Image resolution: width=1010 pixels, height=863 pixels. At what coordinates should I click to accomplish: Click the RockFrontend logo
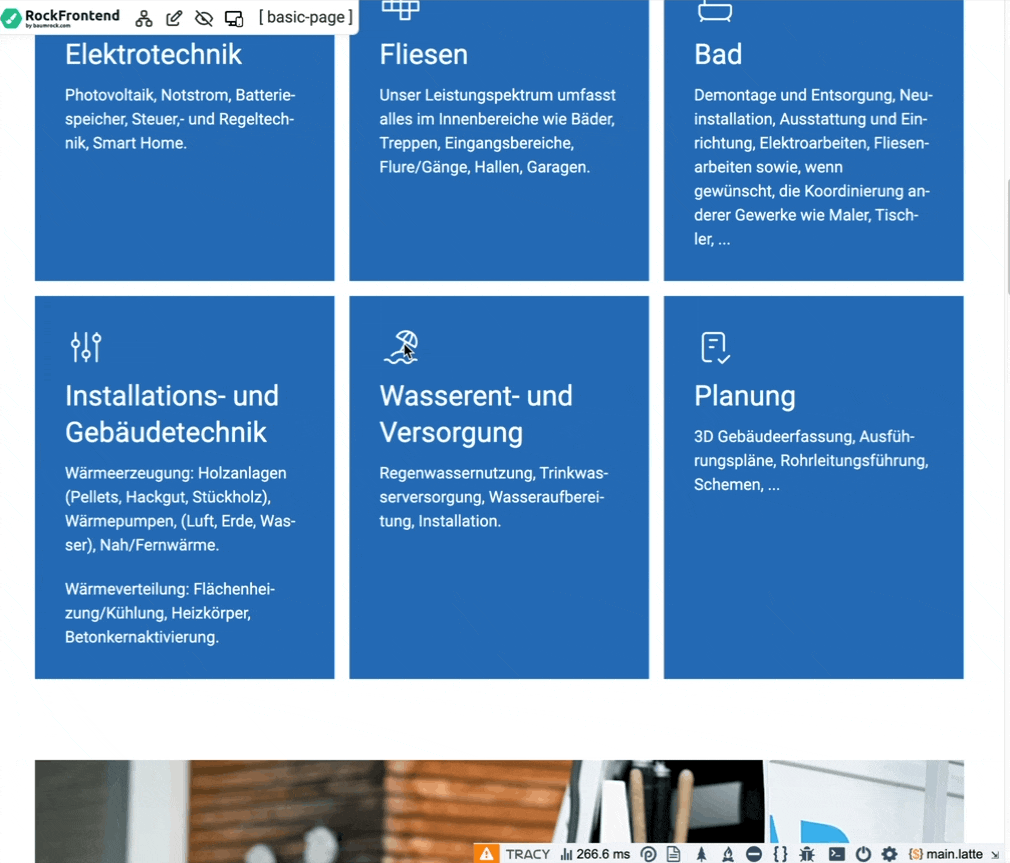point(62,17)
